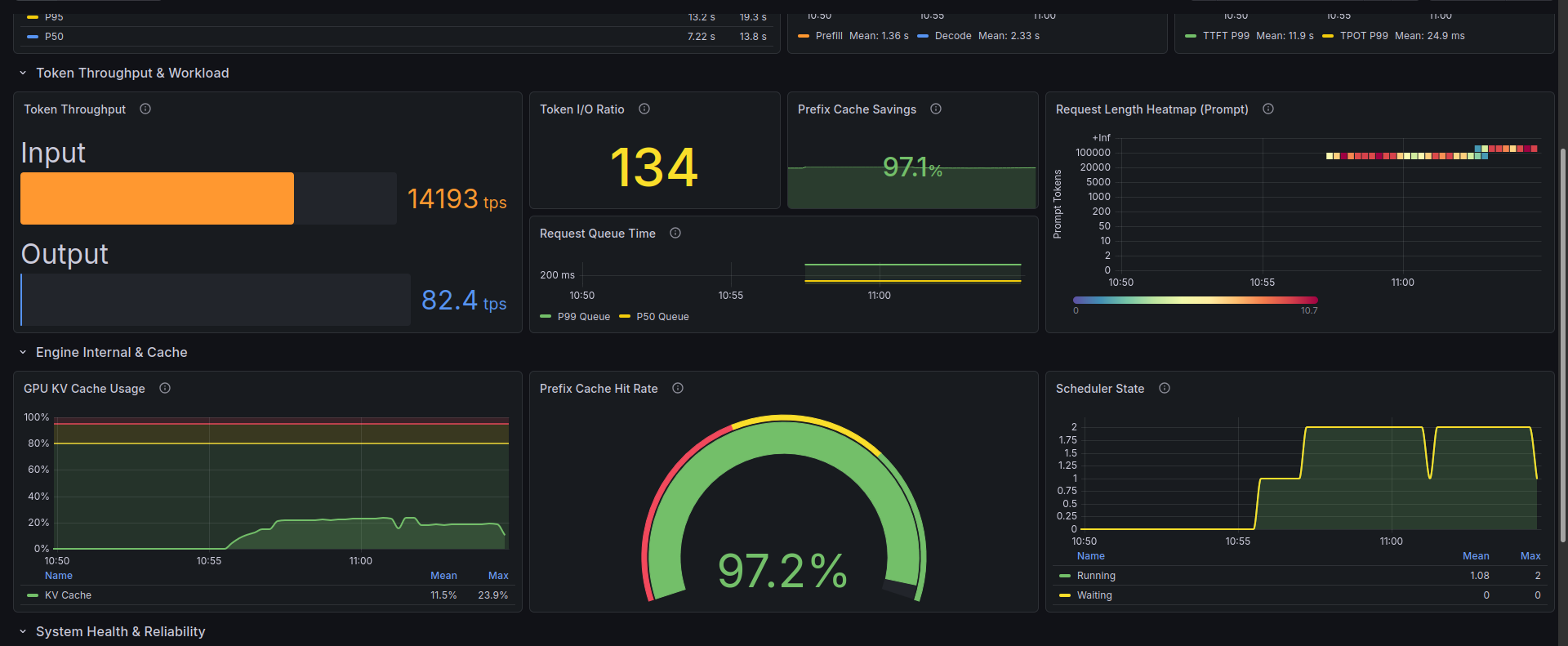Click Request Queue Time info icon
Viewport: 1568px width, 646px height.
click(675, 233)
